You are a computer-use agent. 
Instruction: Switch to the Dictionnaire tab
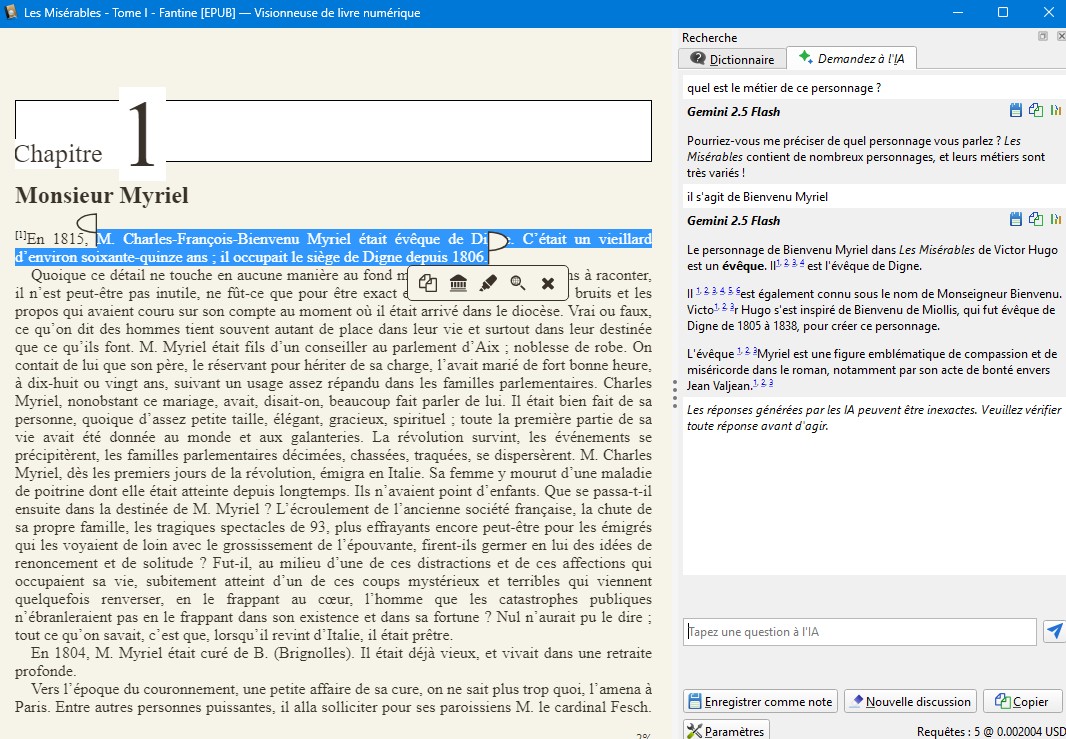pyautogui.click(x=733, y=59)
